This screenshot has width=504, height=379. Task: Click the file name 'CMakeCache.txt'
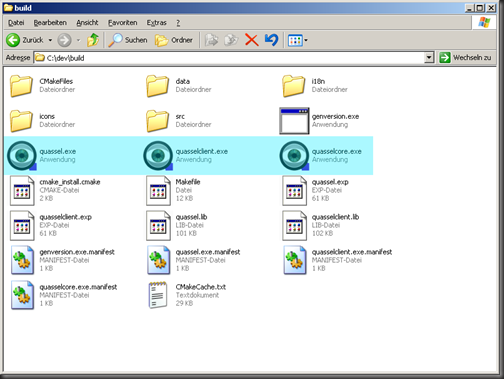click(201, 287)
